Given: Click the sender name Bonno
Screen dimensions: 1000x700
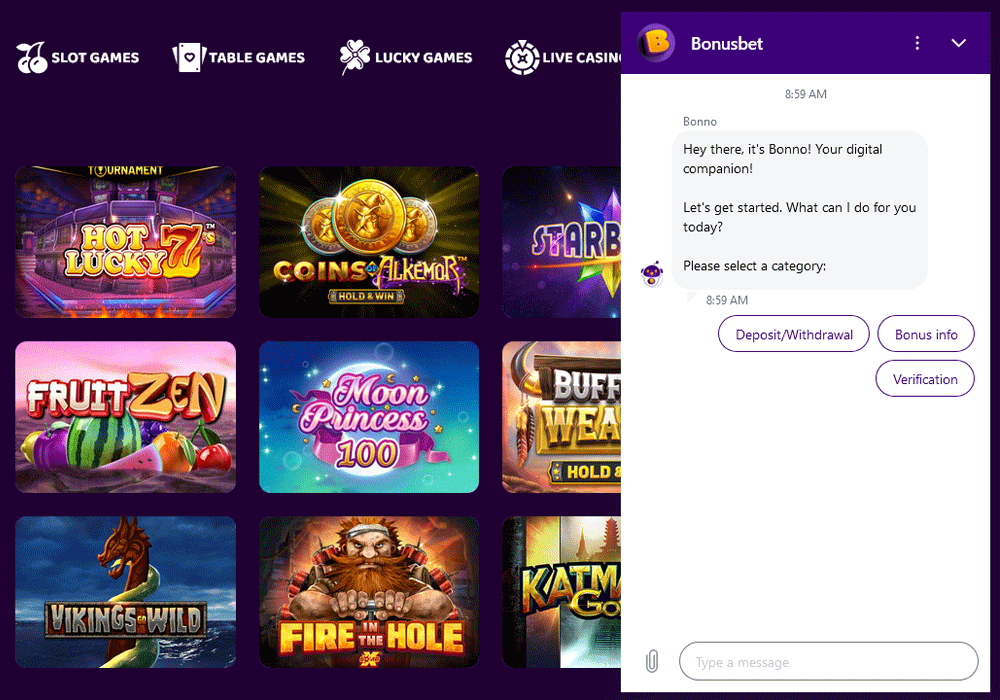Looking at the screenshot, I should click(x=700, y=121).
